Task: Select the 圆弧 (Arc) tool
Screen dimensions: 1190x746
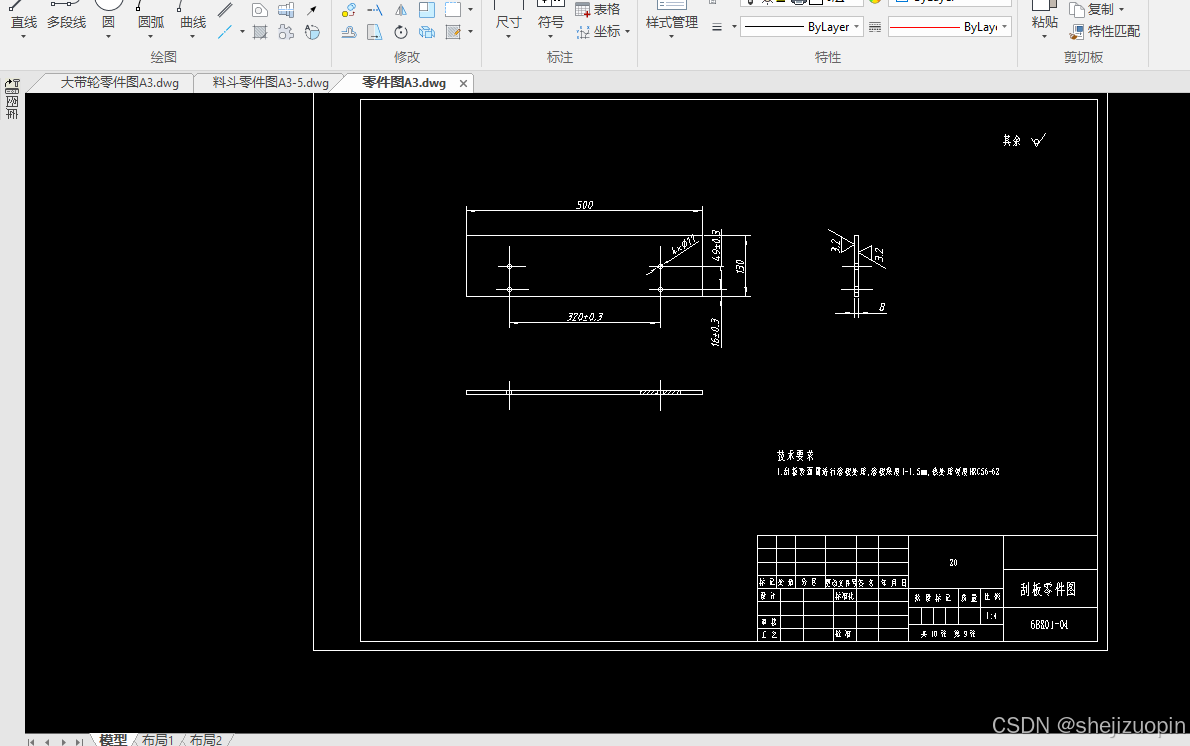Action: coord(150,15)
